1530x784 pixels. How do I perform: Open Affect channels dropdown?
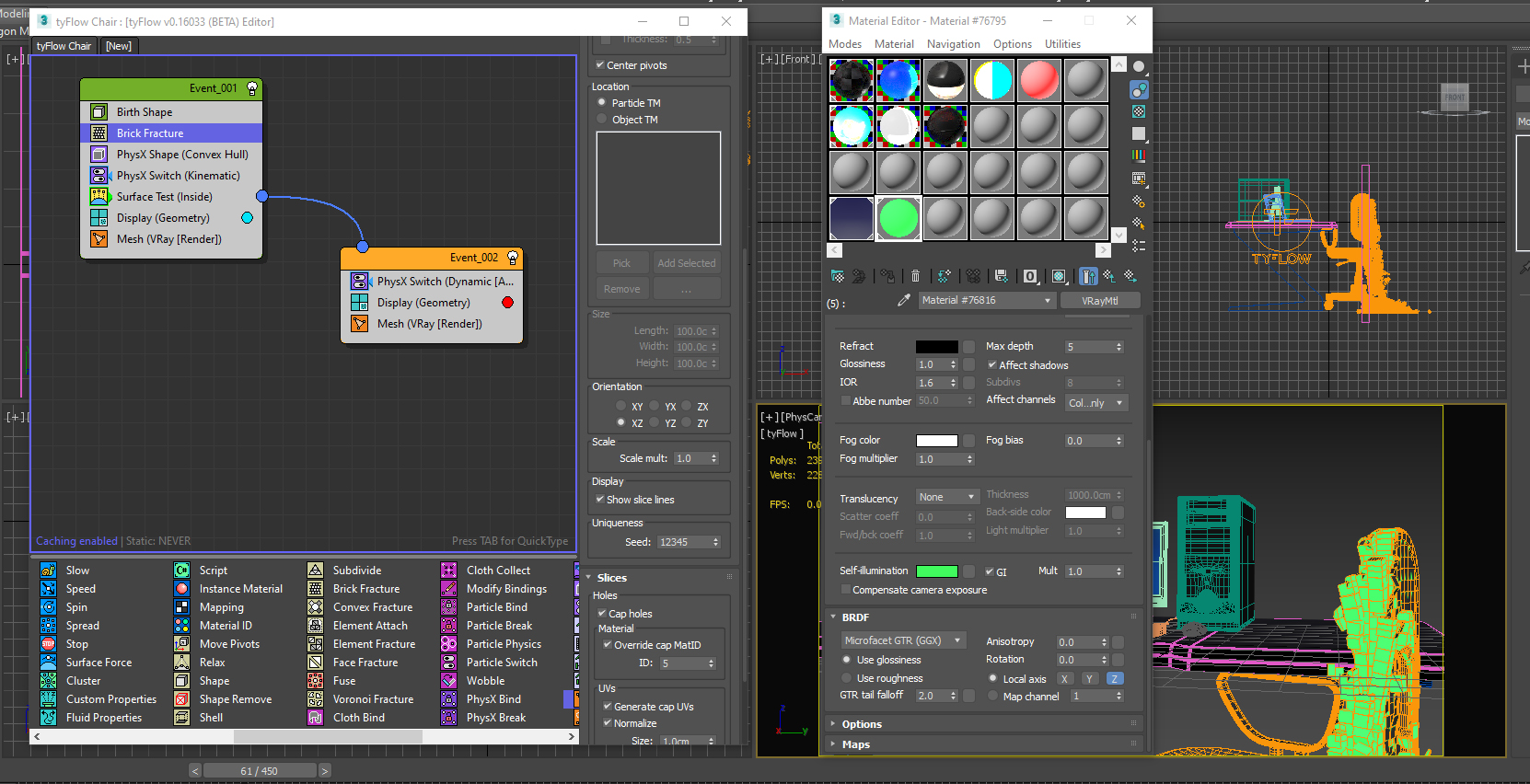pos(1096,402)
